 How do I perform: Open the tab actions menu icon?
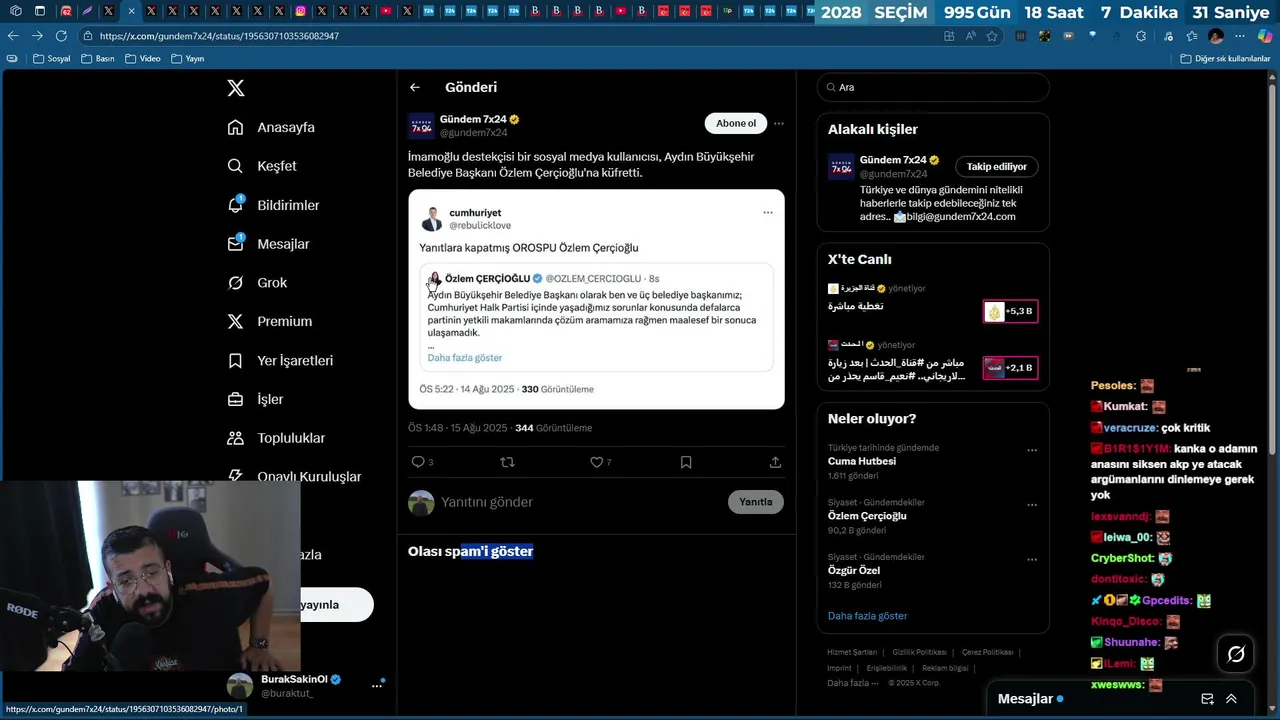pos(39,11)
